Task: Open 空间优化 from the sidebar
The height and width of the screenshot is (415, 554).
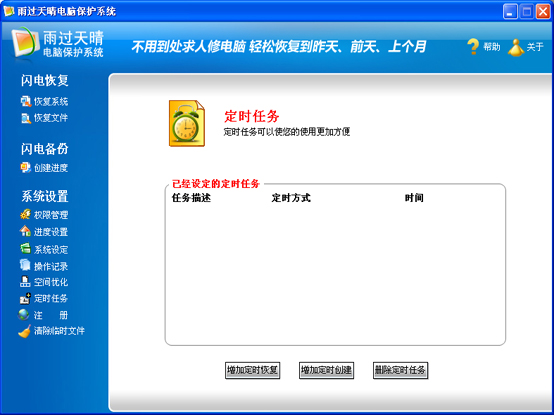Action: coord(44,282)
